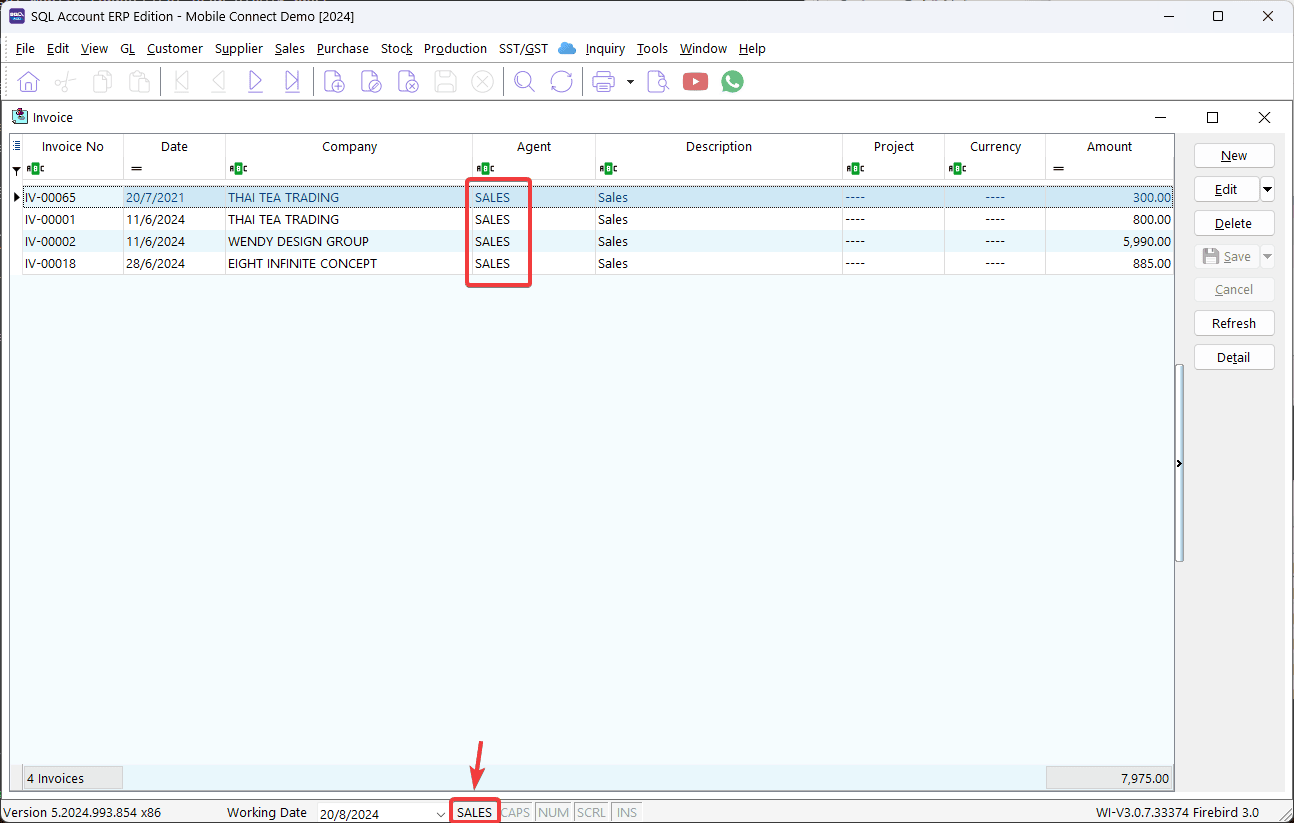Open the YouTube tutorial icon
The width and height of the screenshot is (1294, 823).
[695, 82]
